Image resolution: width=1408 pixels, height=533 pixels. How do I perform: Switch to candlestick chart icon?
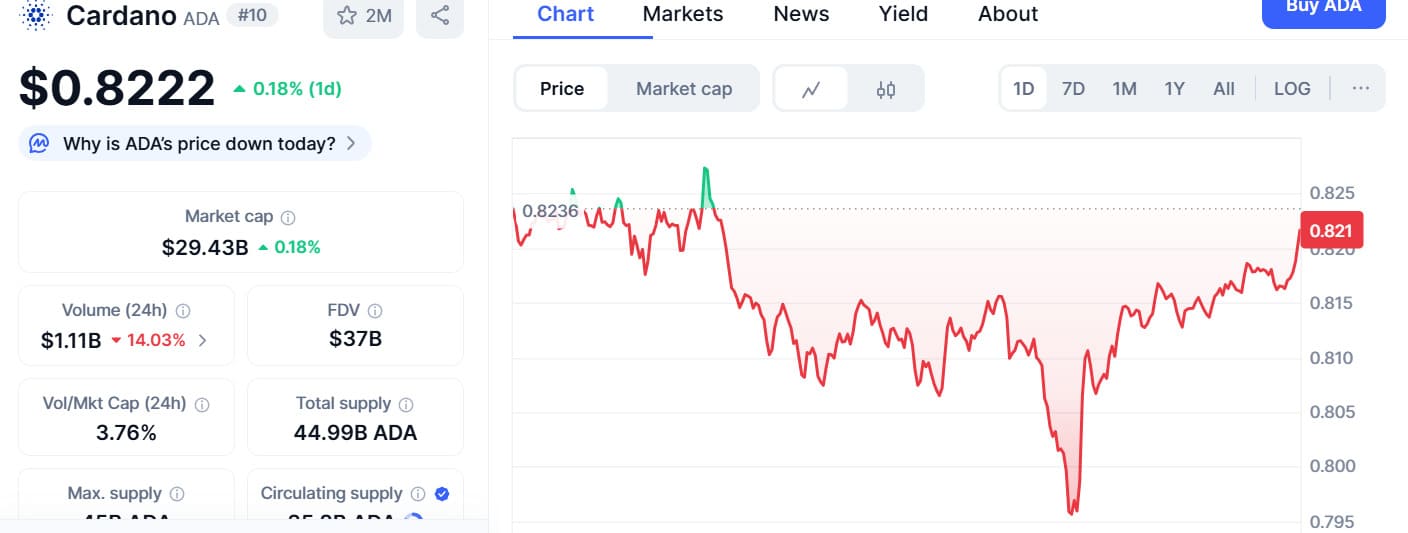[885, 89]
